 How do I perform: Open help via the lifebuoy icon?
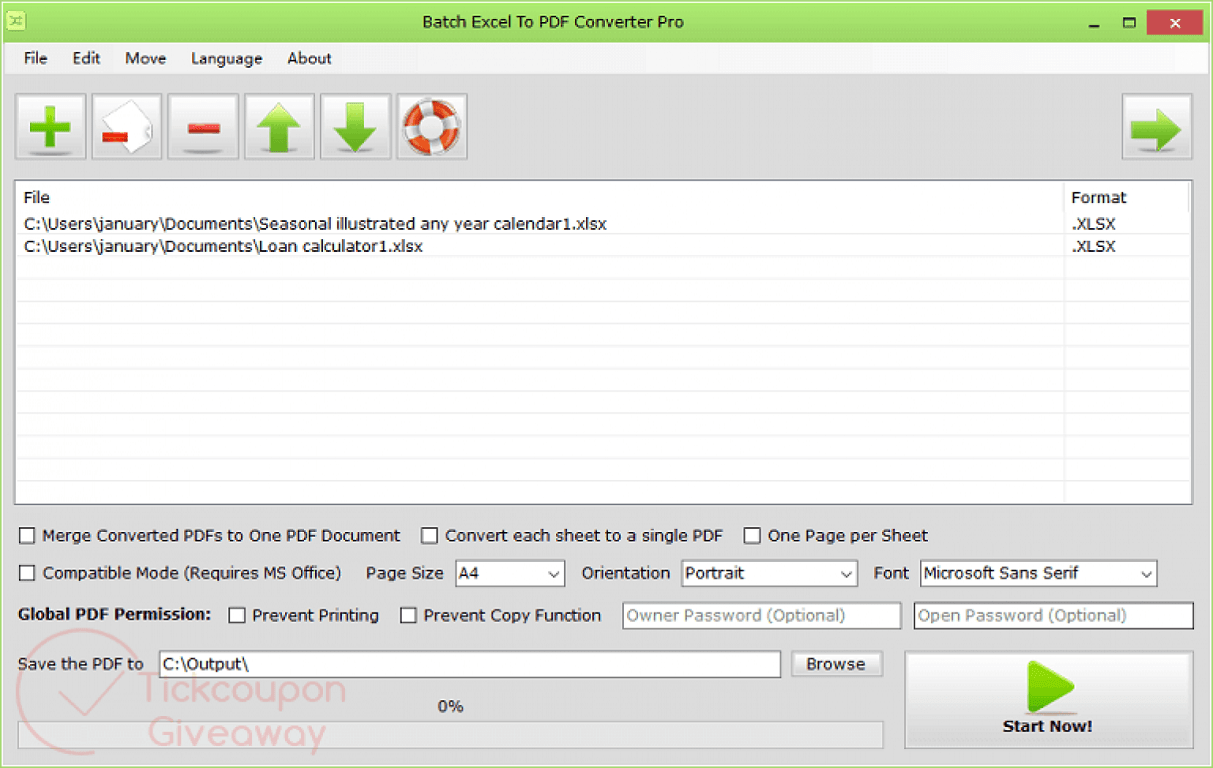431,126
